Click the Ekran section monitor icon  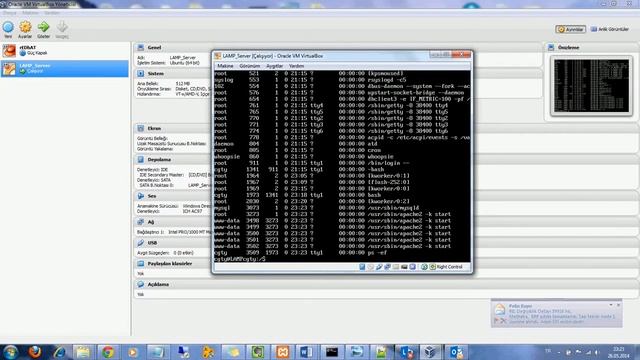[141, 128]
